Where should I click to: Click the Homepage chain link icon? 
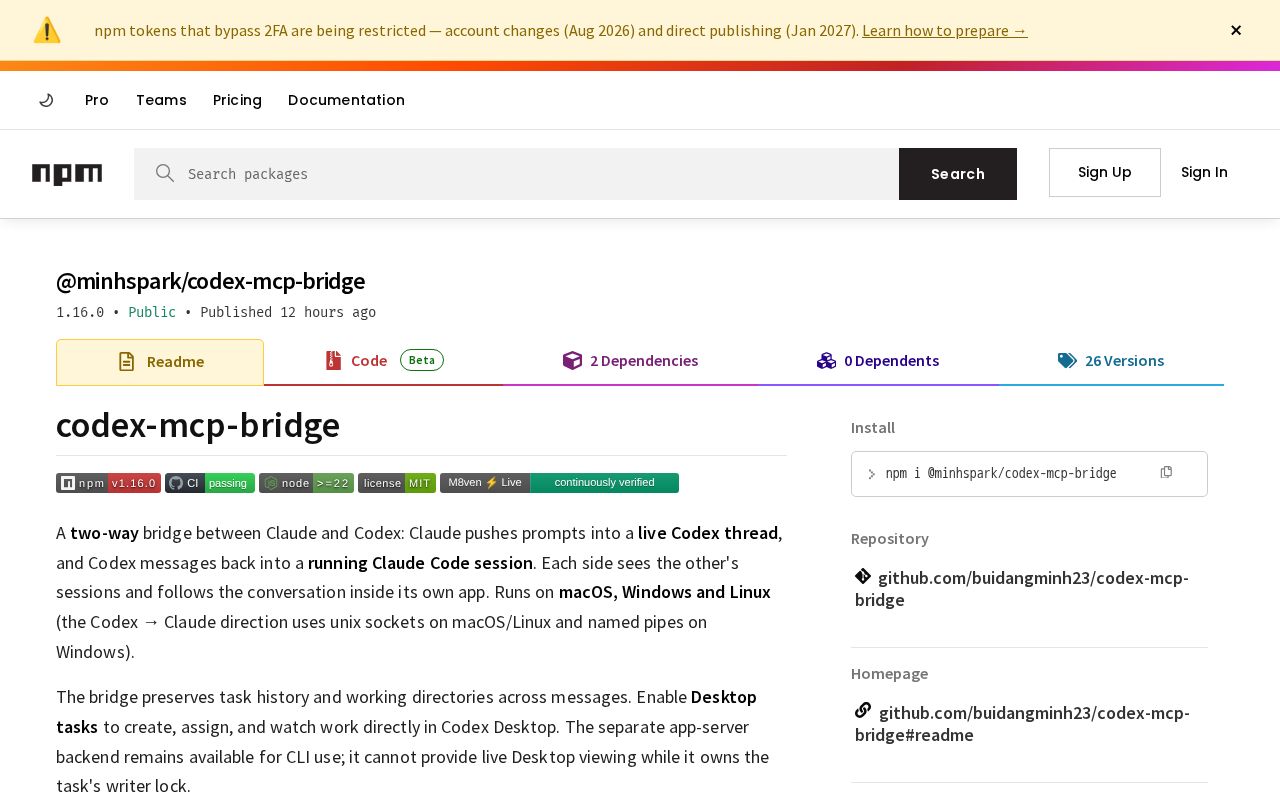point(863,710)
